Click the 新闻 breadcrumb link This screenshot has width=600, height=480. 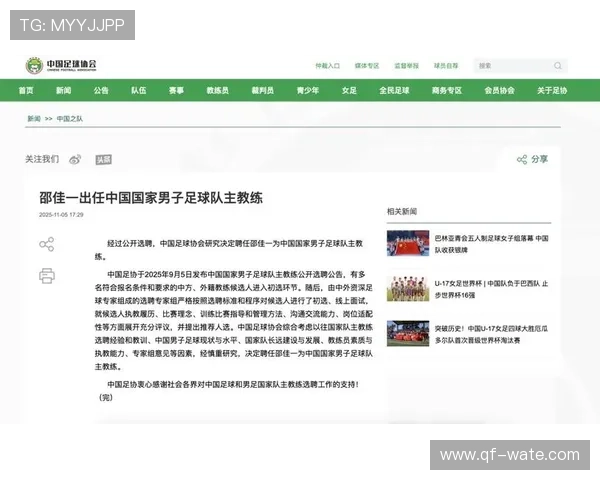34,119
